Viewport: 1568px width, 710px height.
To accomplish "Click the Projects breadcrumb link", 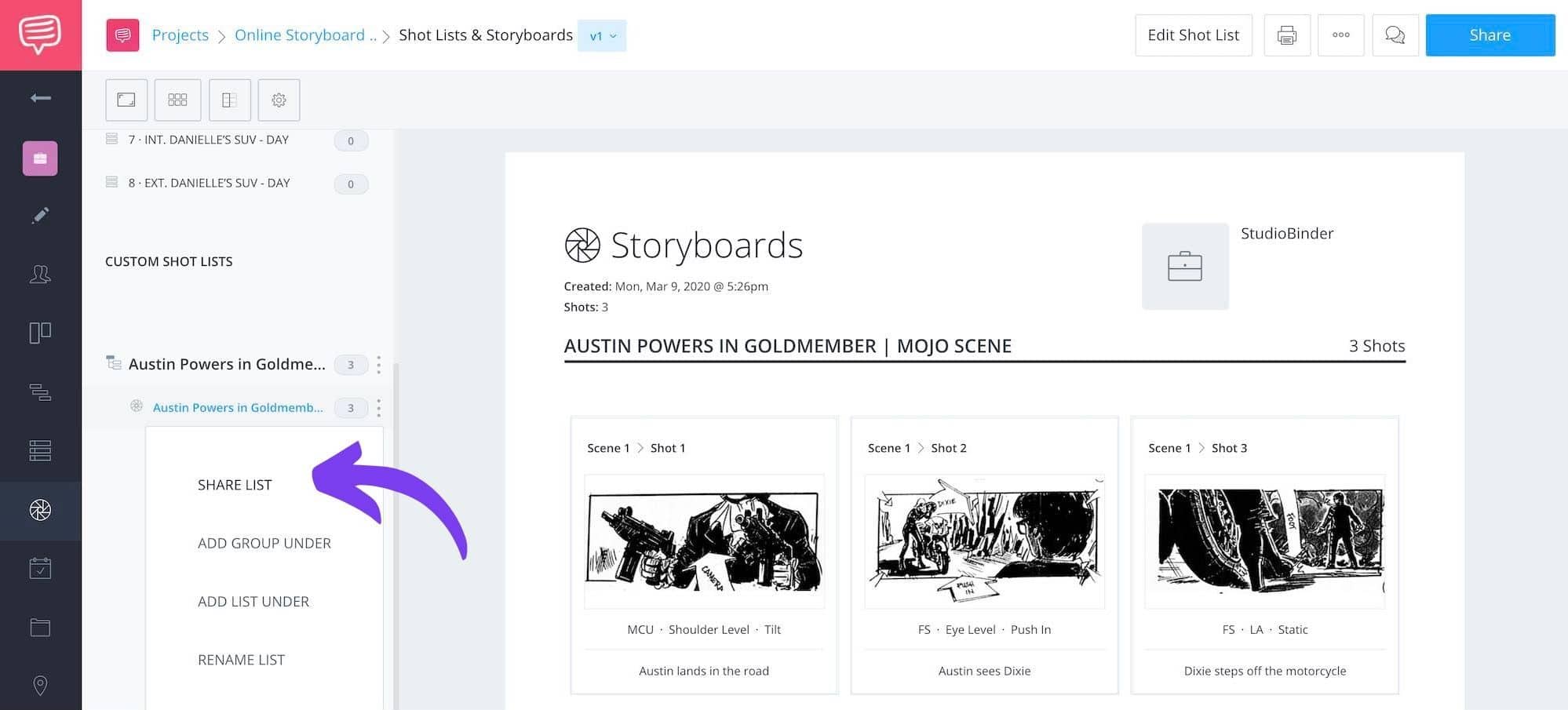I will point(181,35).
